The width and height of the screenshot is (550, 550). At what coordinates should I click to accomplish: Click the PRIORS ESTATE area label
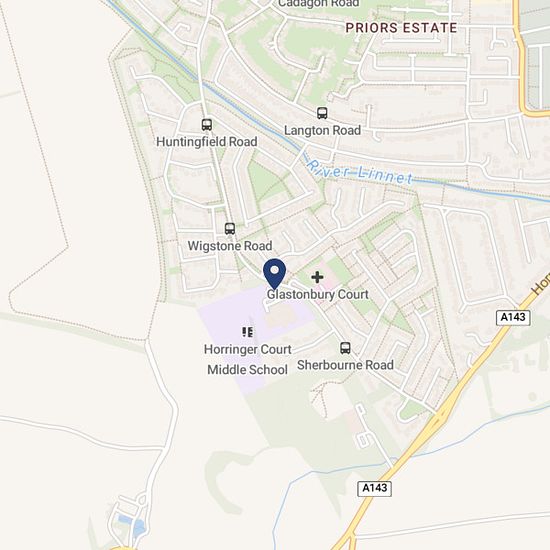pos(401,28)
